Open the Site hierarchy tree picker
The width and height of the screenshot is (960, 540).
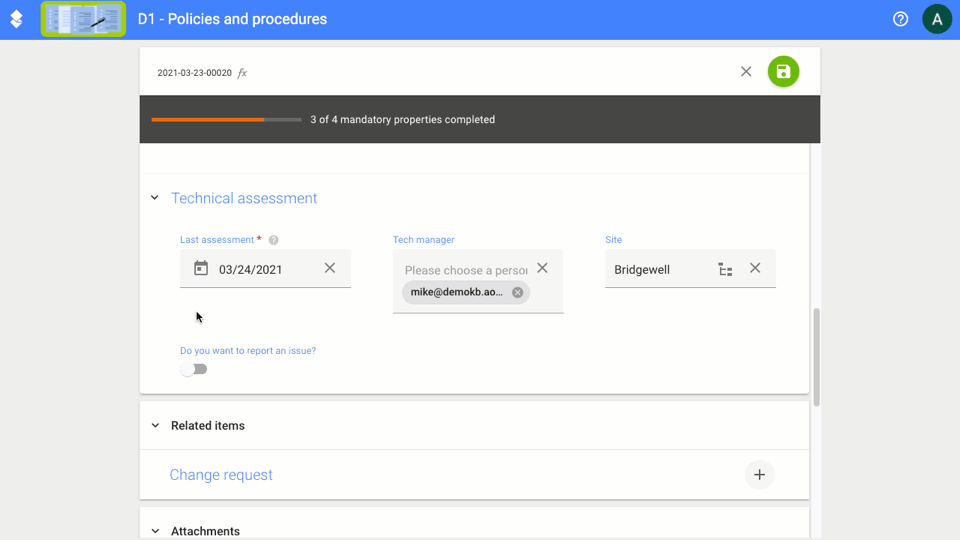tap(726, 269)
